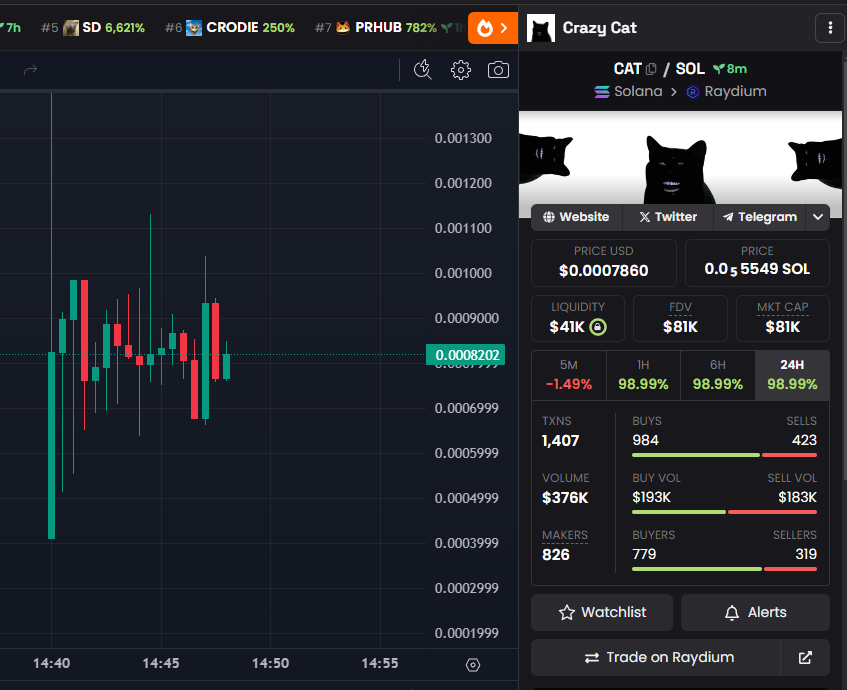Click the MKT CAP $81K box
Image resolution: width=847 pixels, height=690 pixels.
tap(782, 318)
